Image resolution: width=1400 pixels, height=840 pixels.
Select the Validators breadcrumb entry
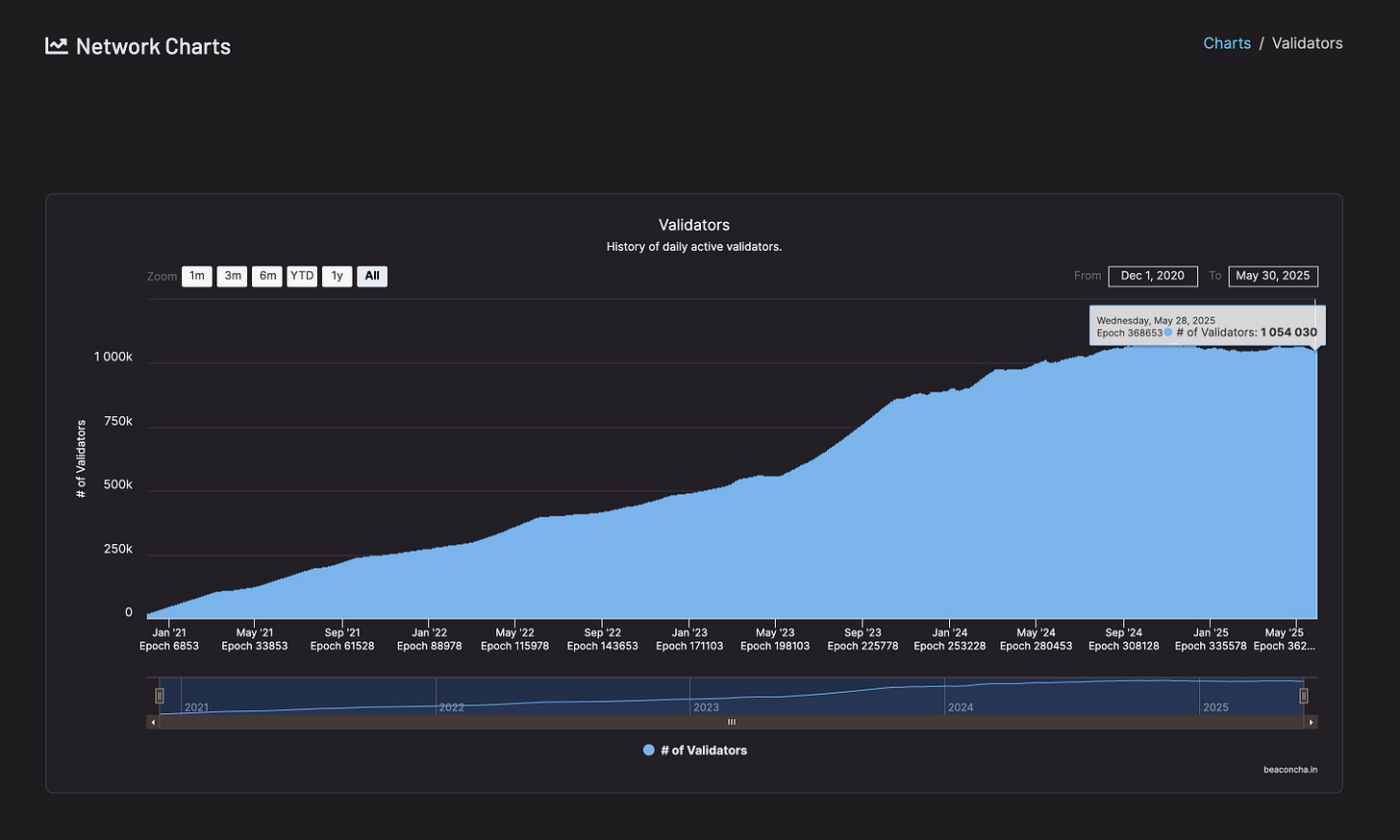coord(1308,42)
